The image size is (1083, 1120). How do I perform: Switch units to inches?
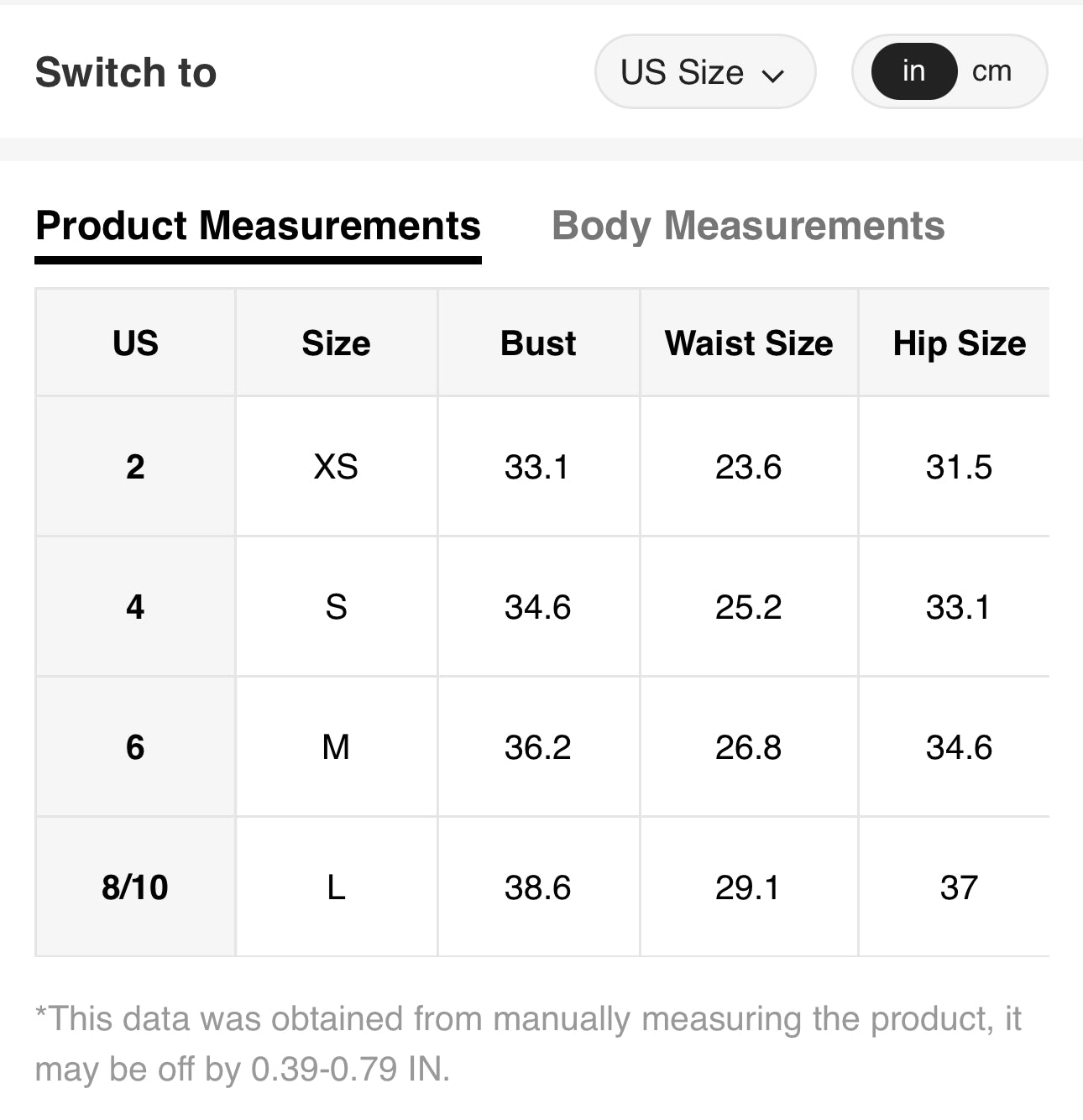(x=913, y=72)
